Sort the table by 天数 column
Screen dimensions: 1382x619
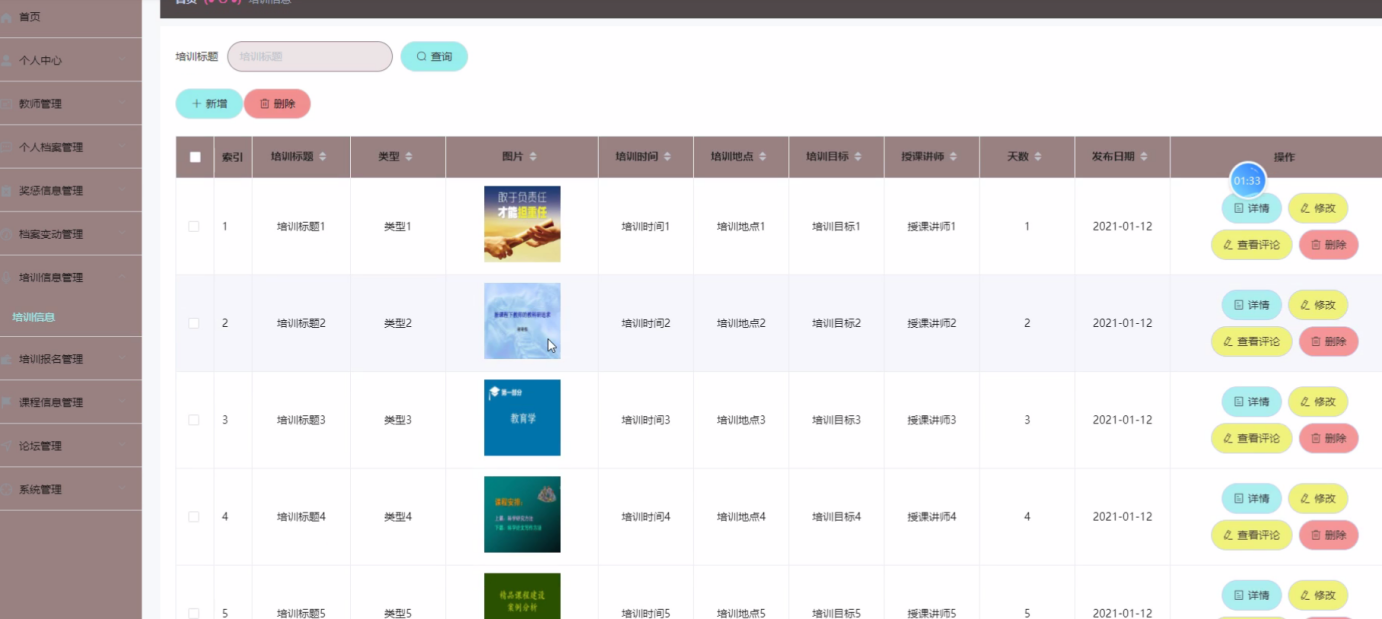pos(1037,157)
